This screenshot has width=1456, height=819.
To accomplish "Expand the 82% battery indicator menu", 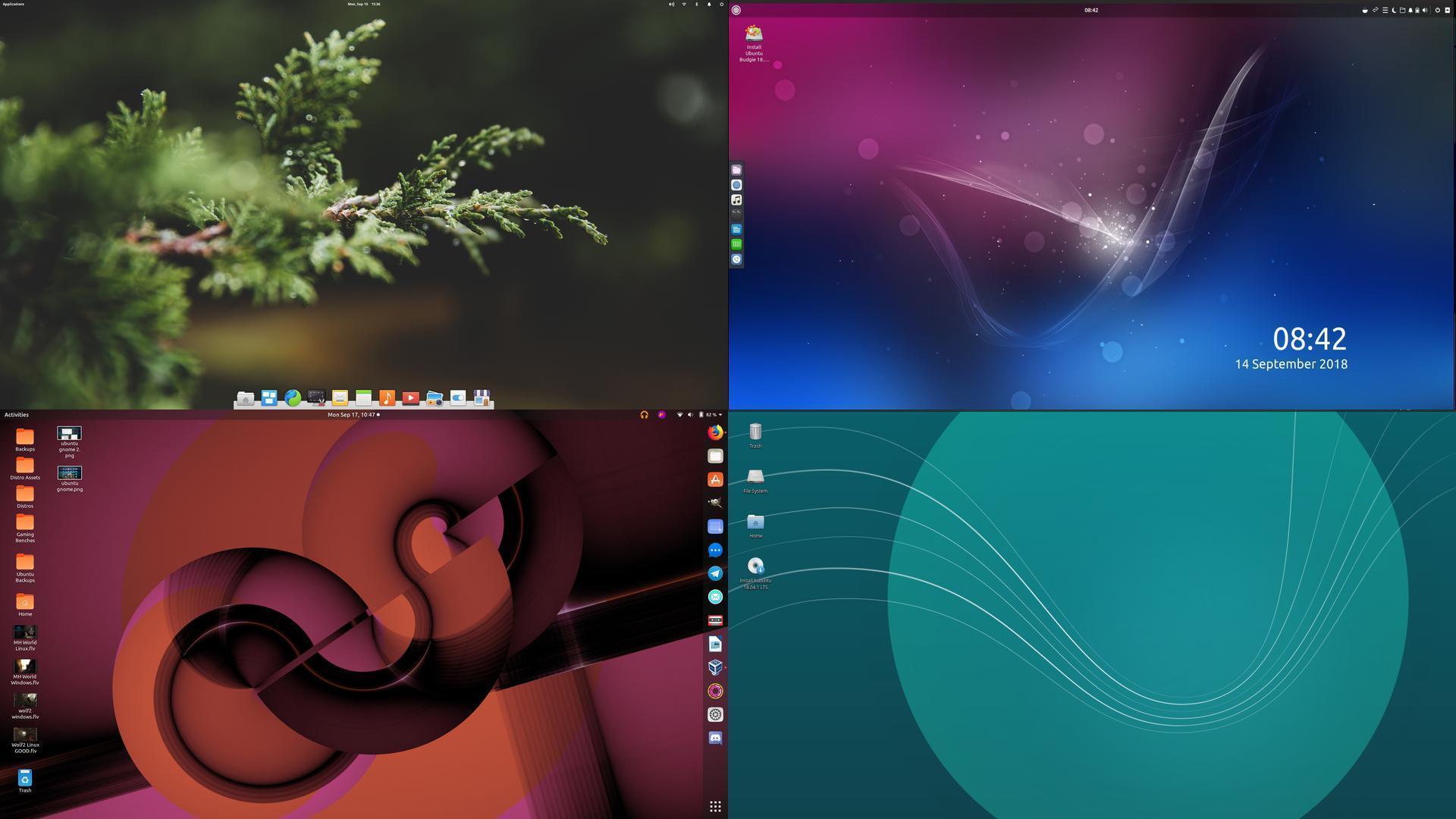I will (710, 415).
